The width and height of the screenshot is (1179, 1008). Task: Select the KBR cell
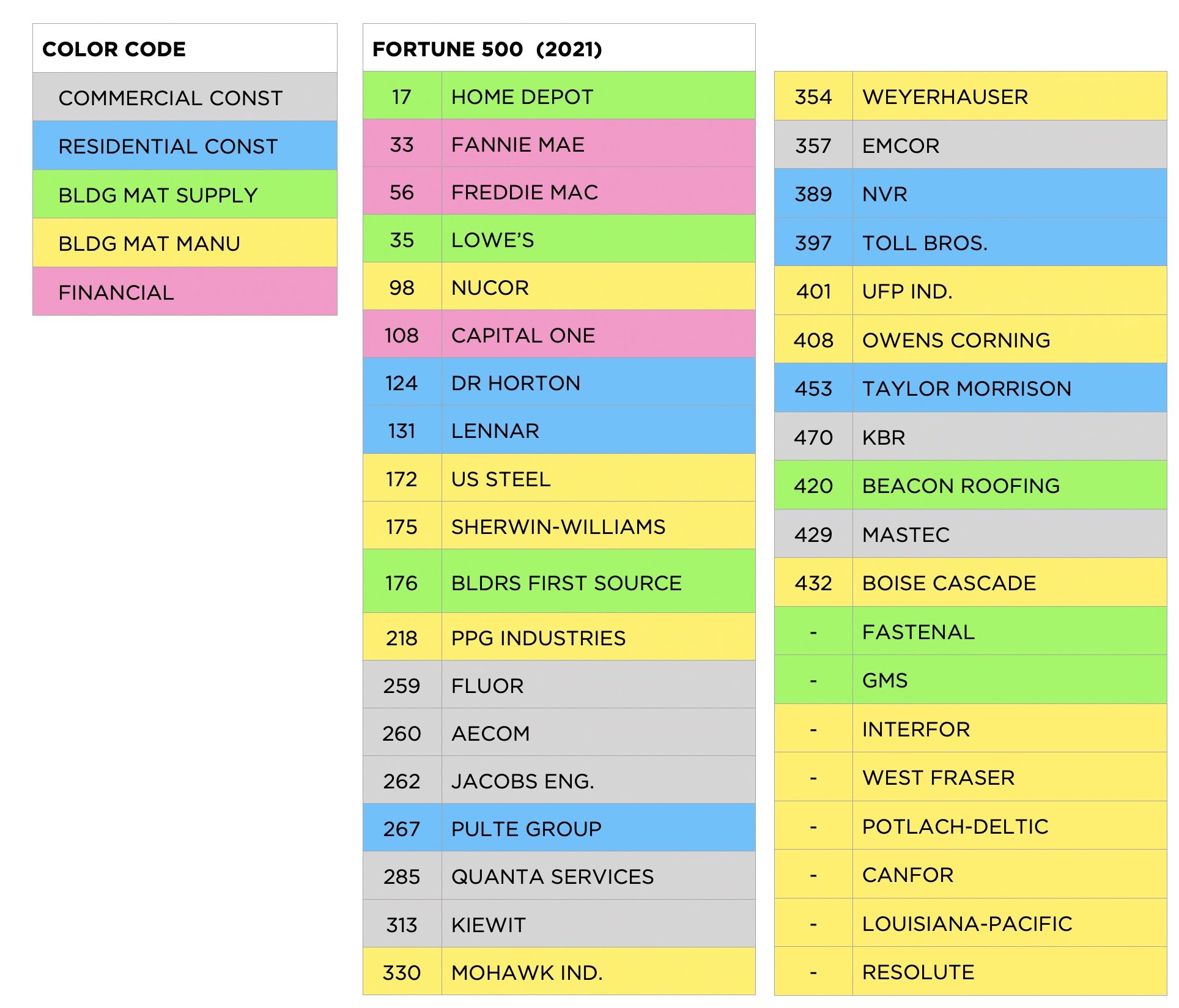click(x=1010, y=436)
